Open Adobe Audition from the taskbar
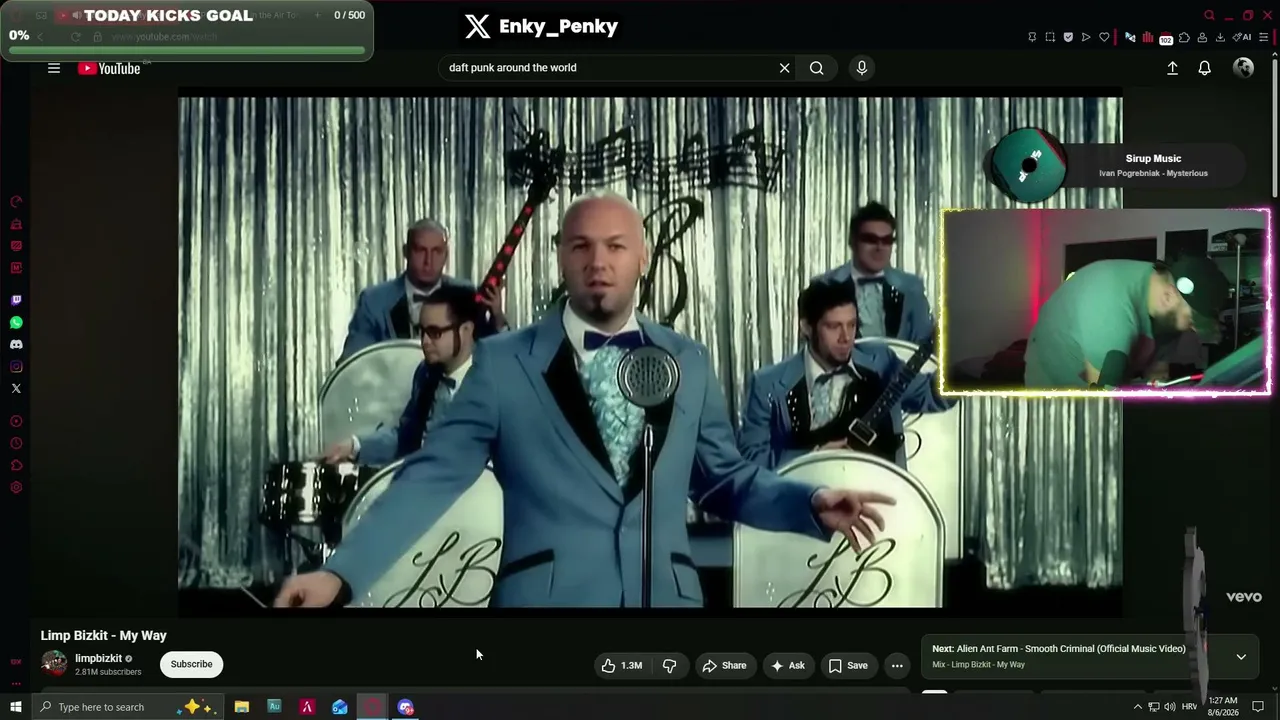The image size is (1280, 720). pyautogui.click(x=274, y=707)
